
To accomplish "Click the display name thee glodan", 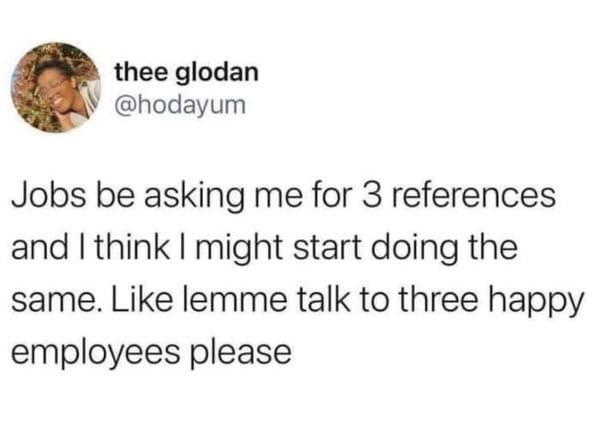I will tap(187, 72).
